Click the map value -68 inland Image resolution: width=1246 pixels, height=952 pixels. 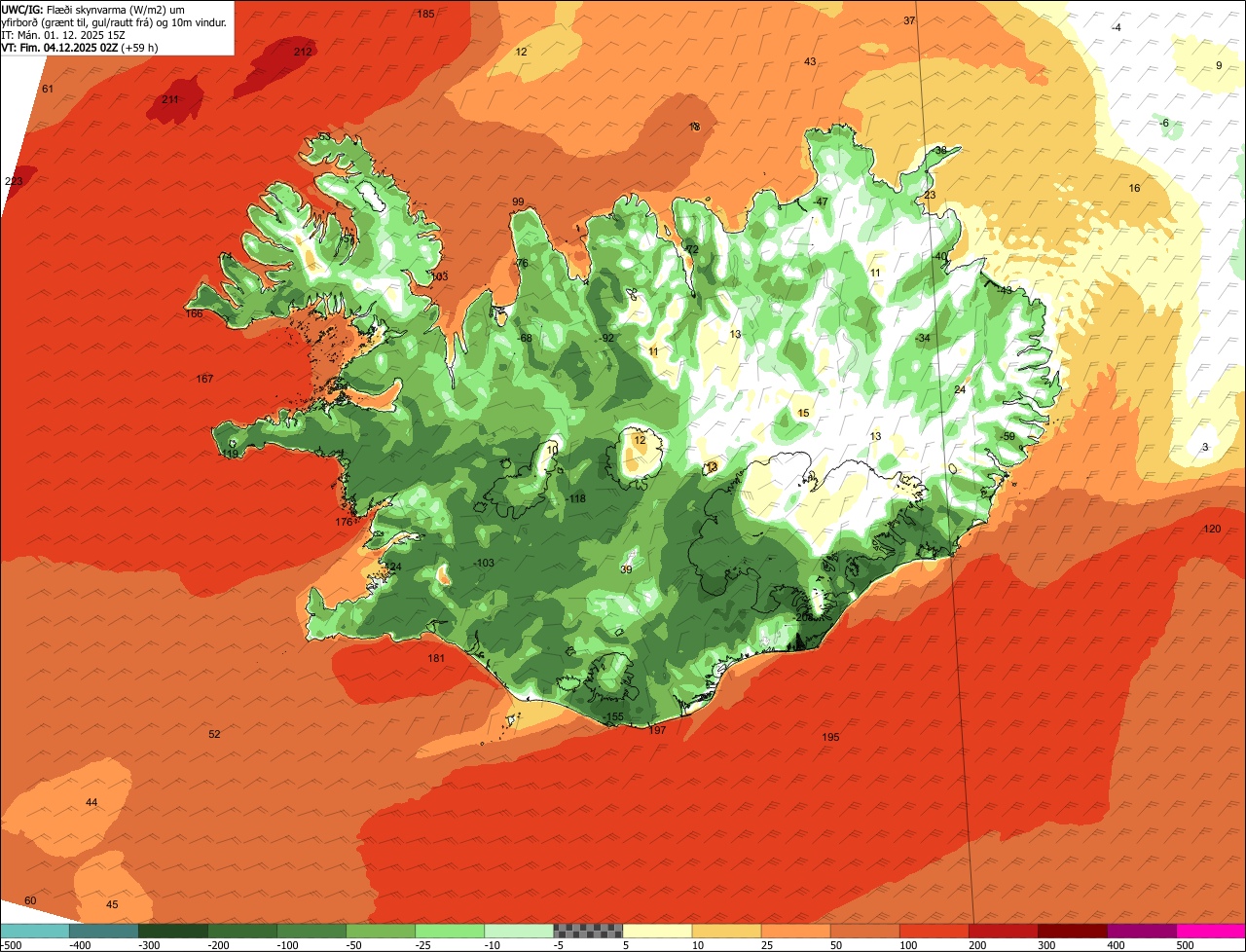pos(525,339)
